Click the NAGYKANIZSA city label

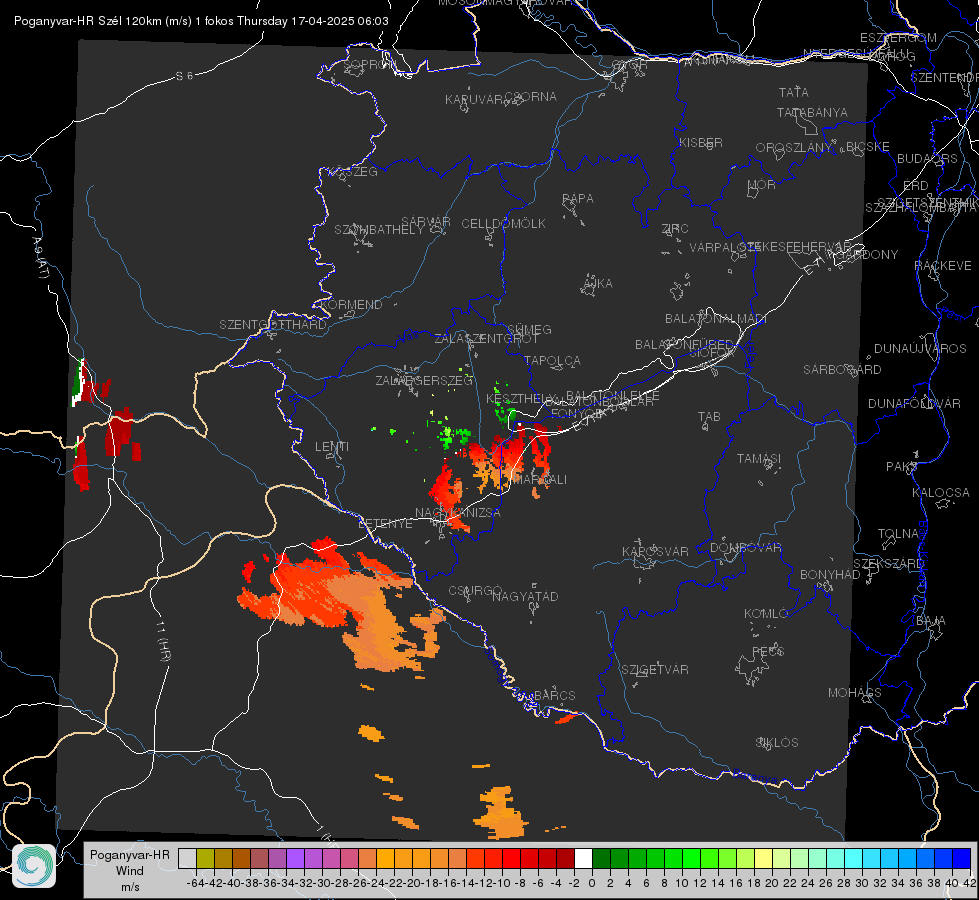point(458,513)
